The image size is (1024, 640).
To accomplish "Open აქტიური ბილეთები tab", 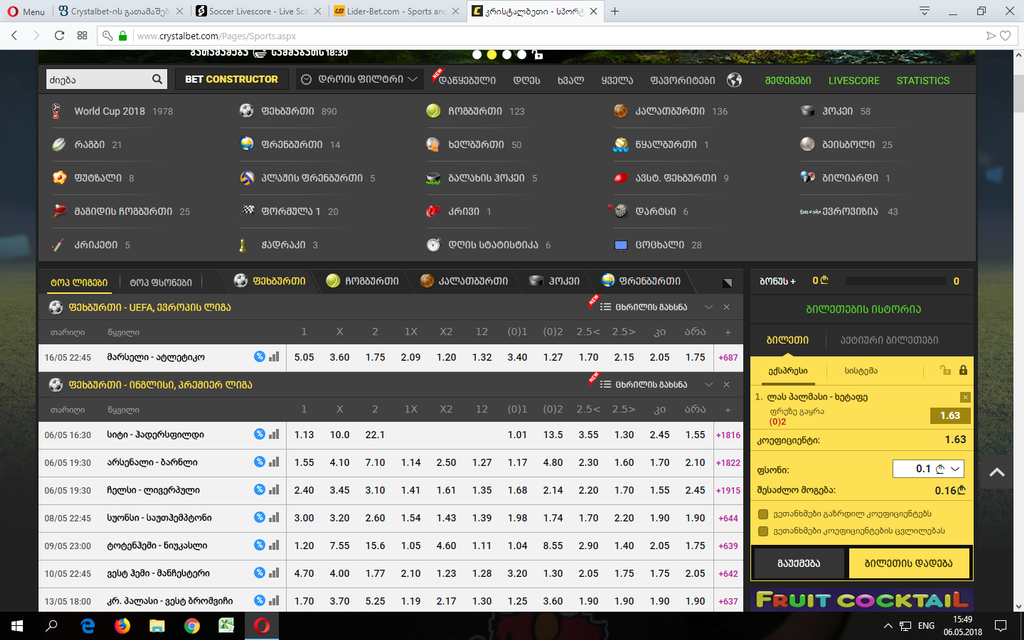I will coord(889,340).
